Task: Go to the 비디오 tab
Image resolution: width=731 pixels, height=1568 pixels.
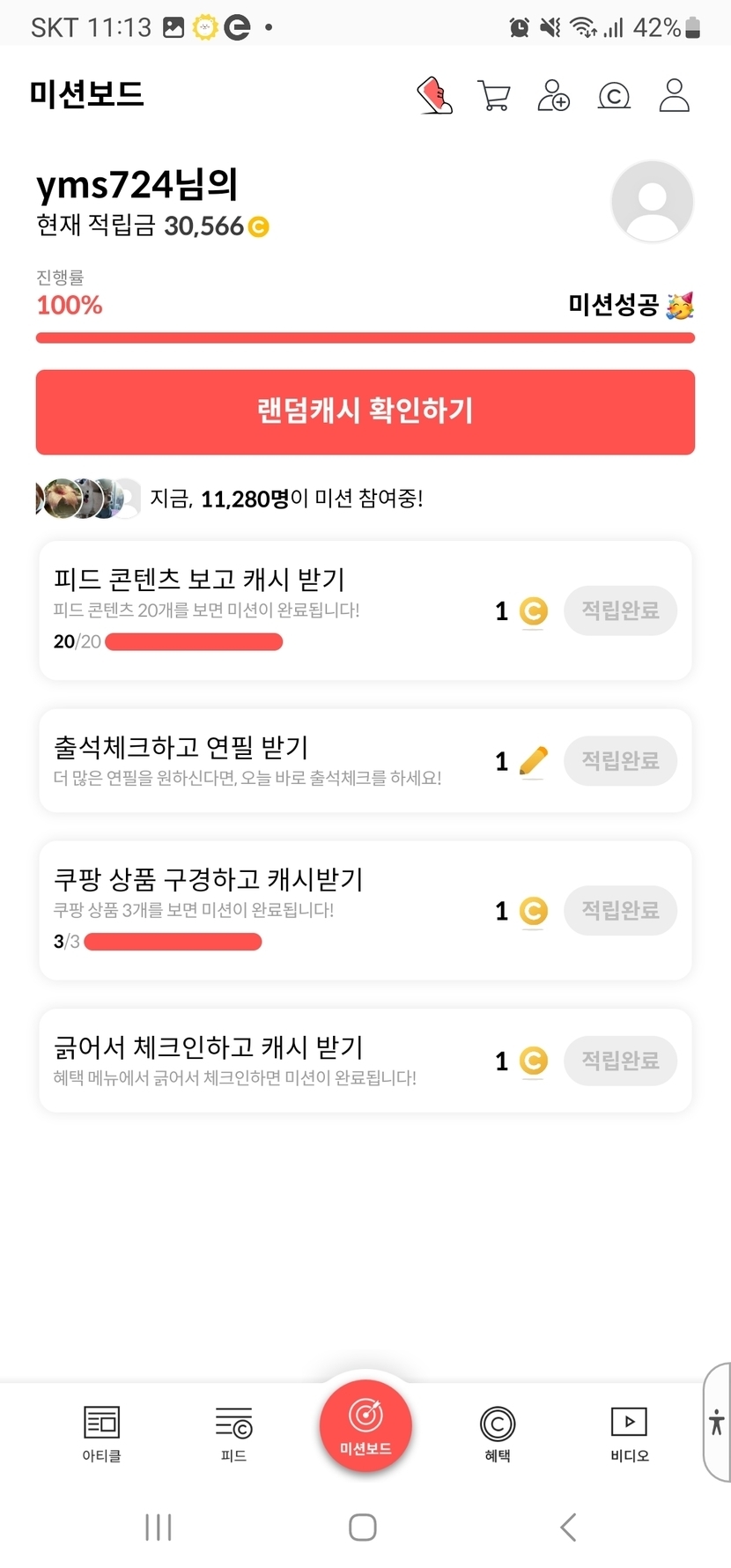Action: [629, 1433]
